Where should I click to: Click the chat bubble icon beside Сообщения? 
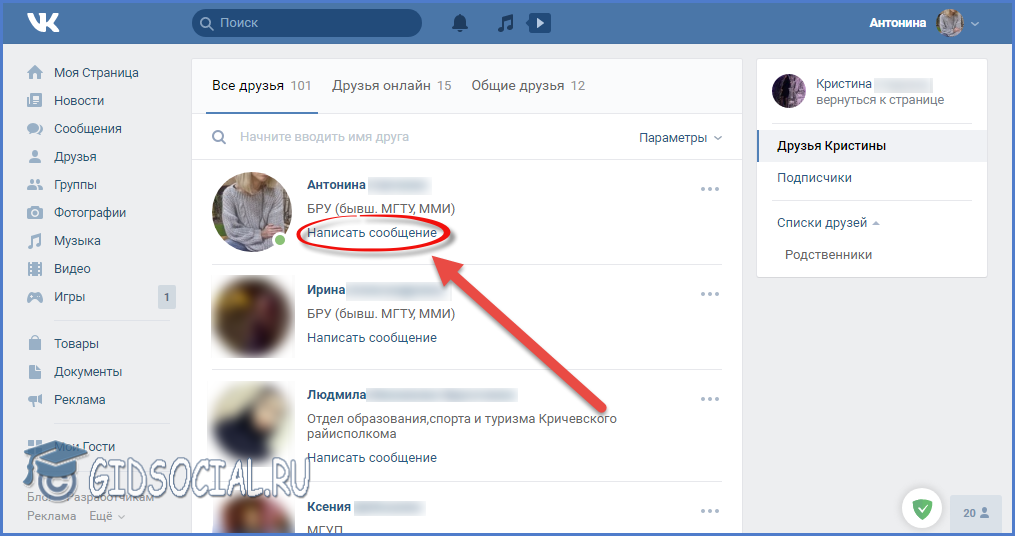35,128
